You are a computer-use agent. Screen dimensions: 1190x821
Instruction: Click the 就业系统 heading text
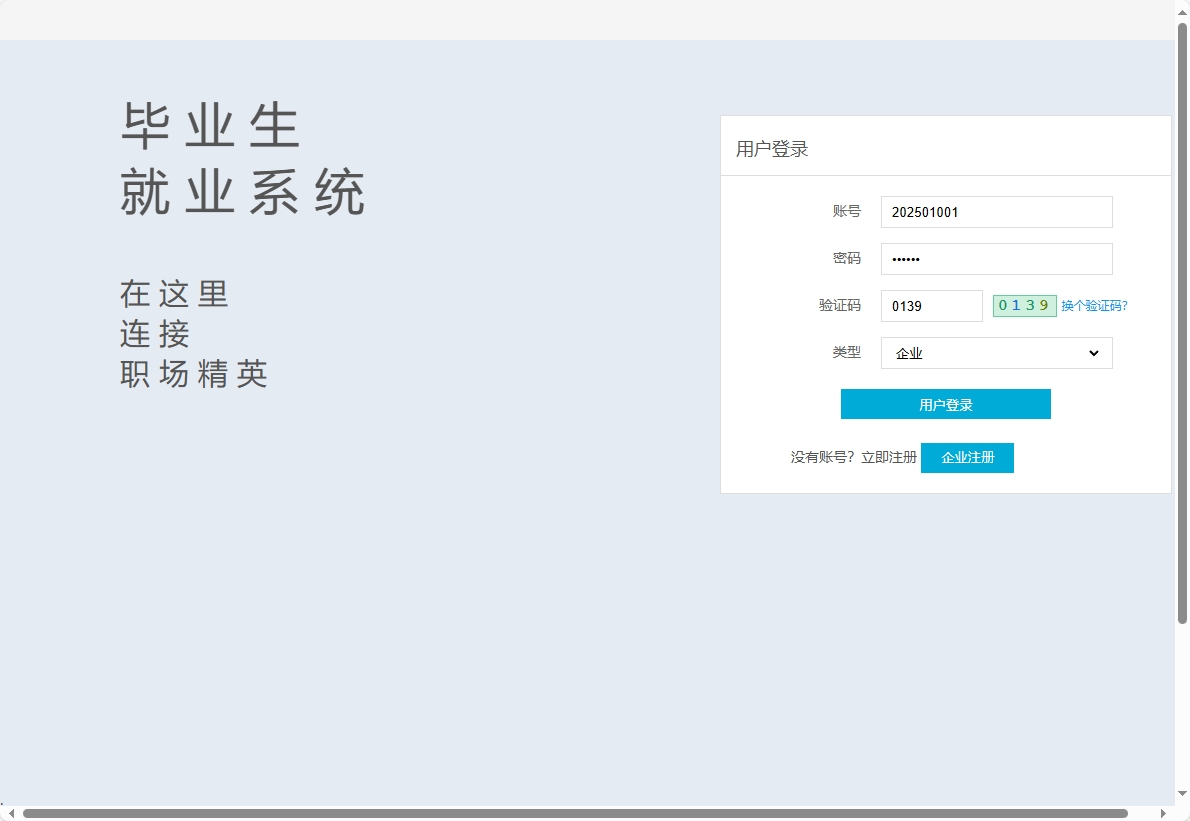(x=244, y=190)
